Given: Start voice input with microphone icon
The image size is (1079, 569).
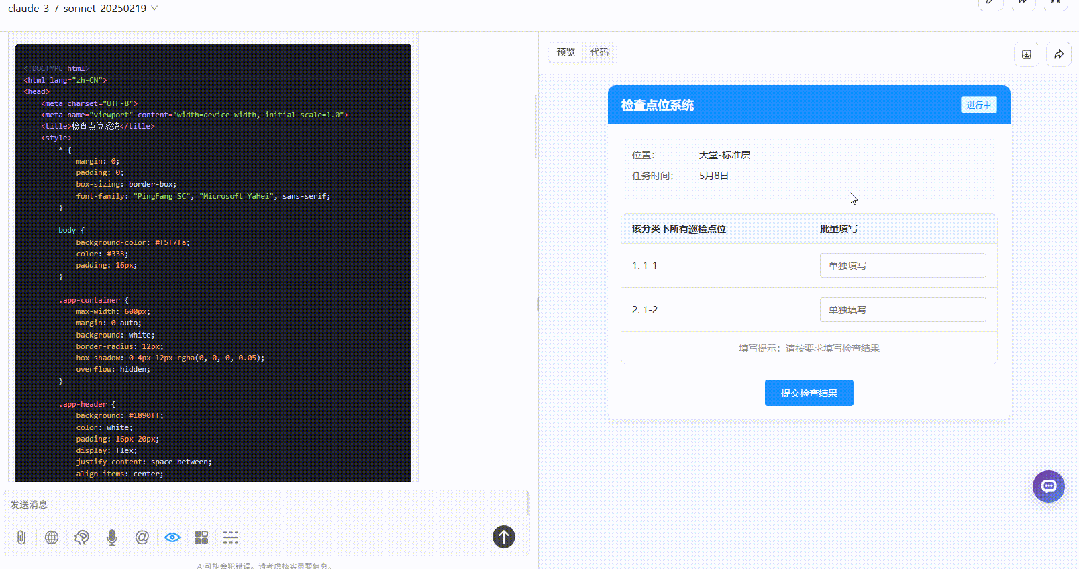Looking at the screenshot, I should pyautogui.click(x=111, y=537).
